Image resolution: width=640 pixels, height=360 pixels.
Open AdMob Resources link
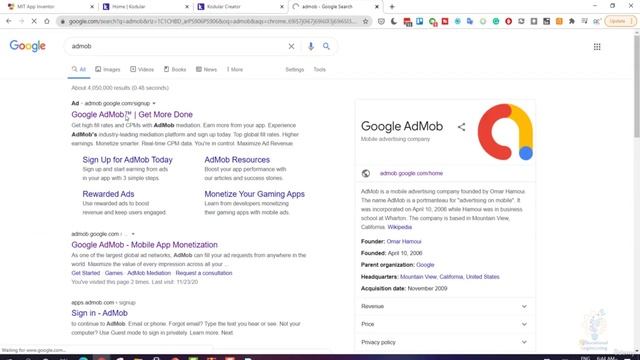[x=237, y=160]
